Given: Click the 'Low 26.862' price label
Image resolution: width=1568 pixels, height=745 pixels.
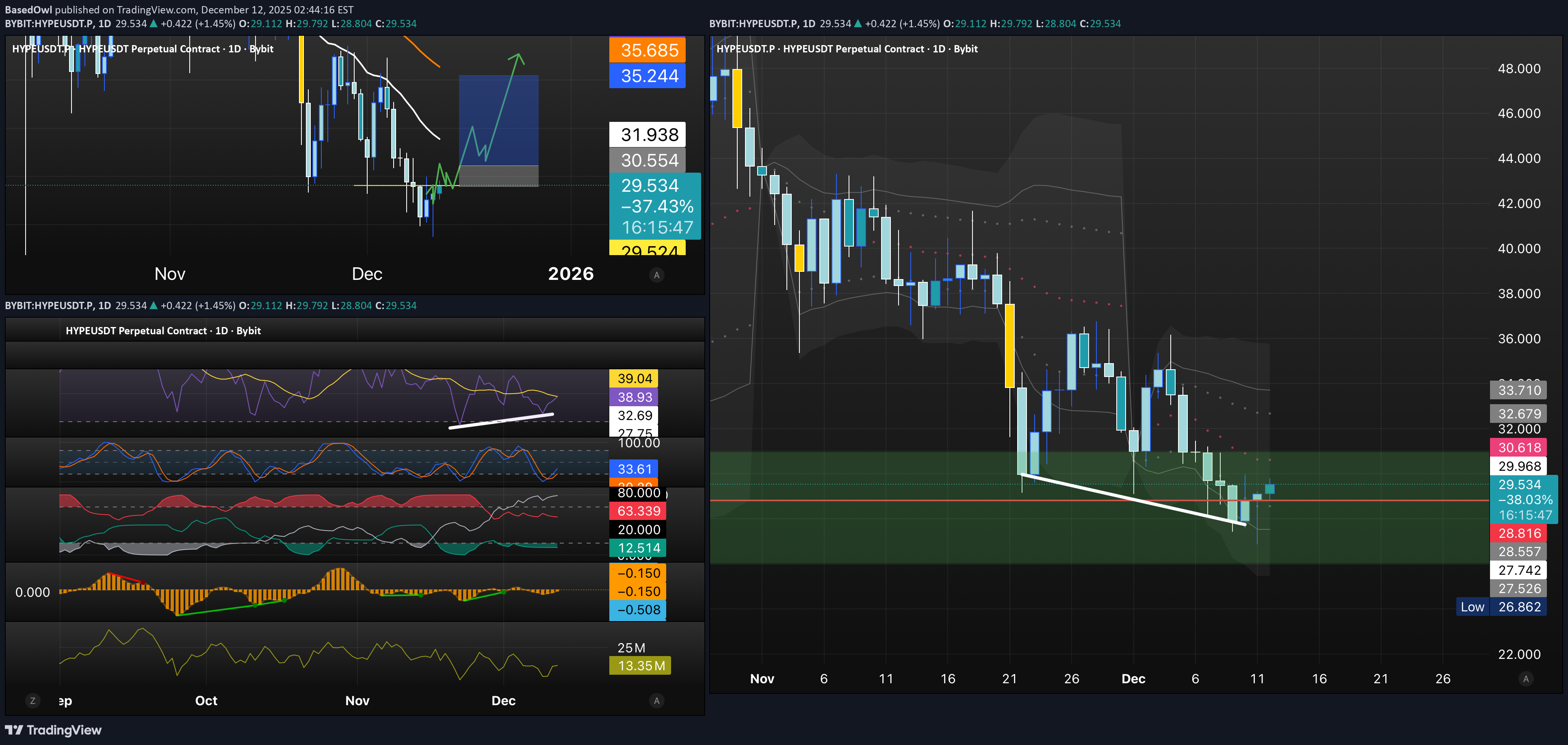Looking at the screenshot, I should pos(1501,607).
